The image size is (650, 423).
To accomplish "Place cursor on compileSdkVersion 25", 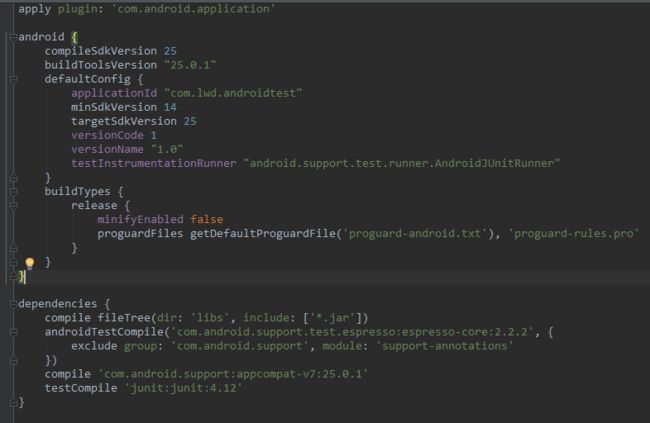I will [x=111, y=51].
